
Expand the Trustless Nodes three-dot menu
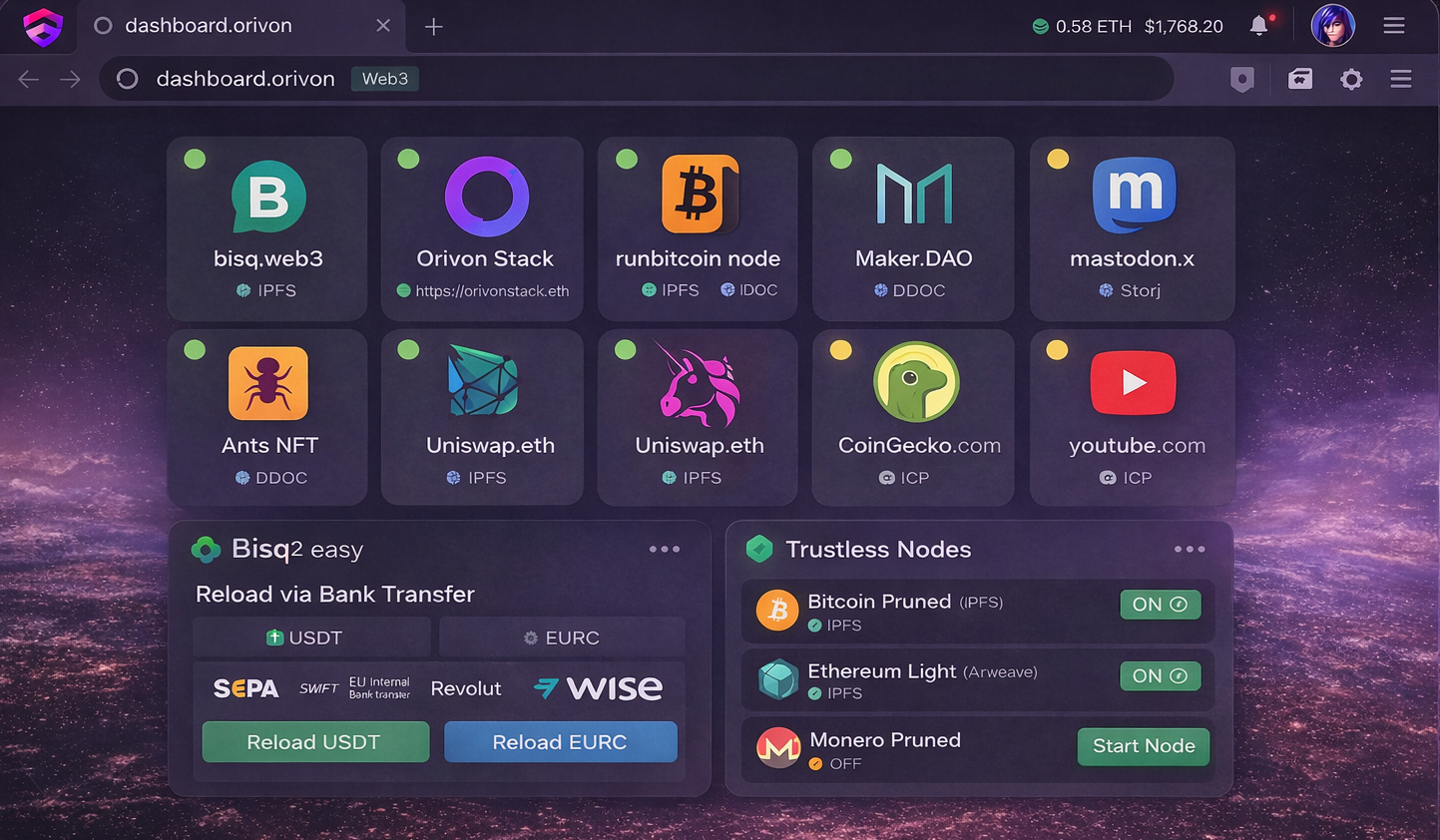pyautogui.click(x=1190, y=550)
